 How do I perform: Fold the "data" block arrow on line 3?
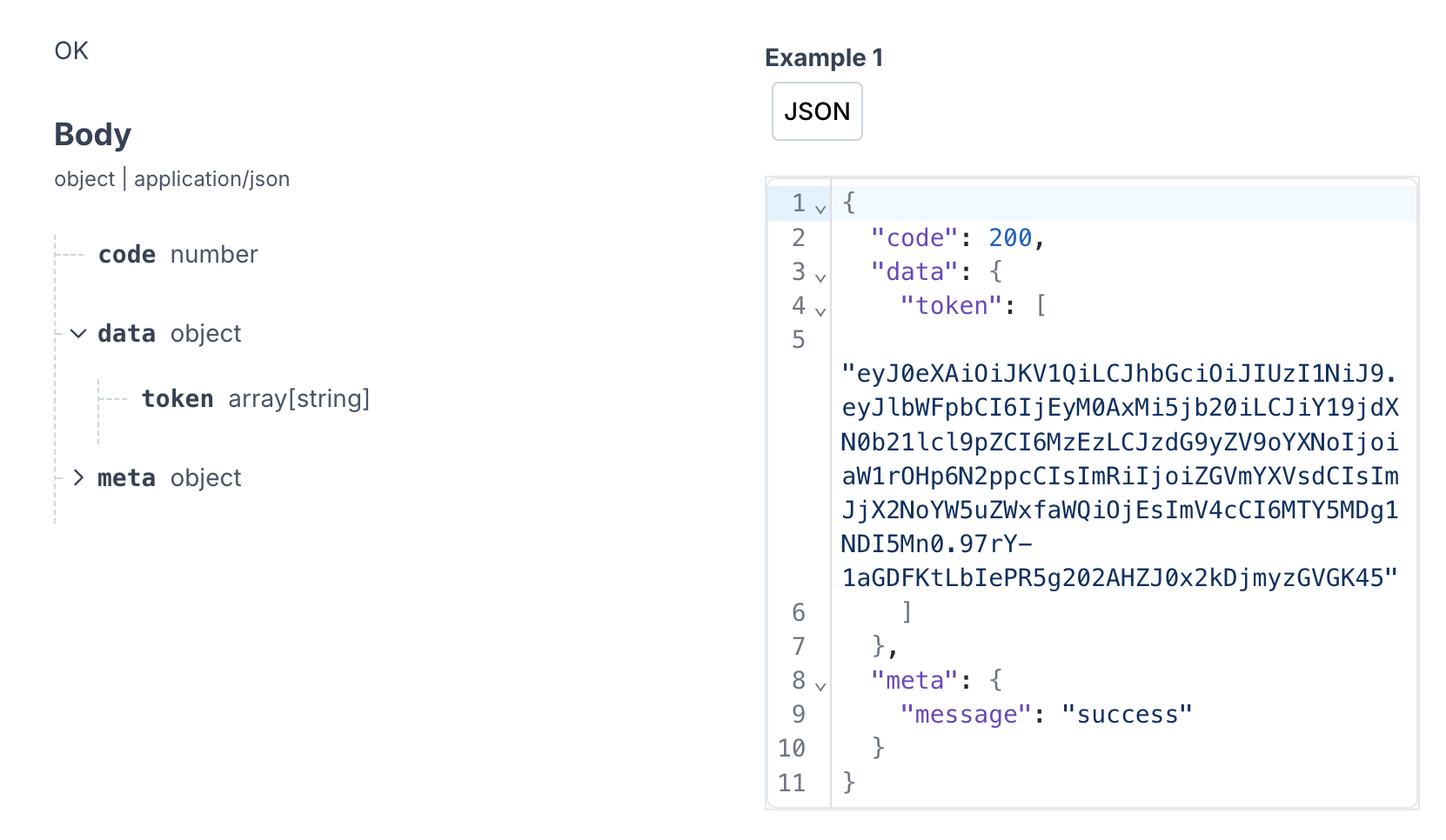(820, 277)
